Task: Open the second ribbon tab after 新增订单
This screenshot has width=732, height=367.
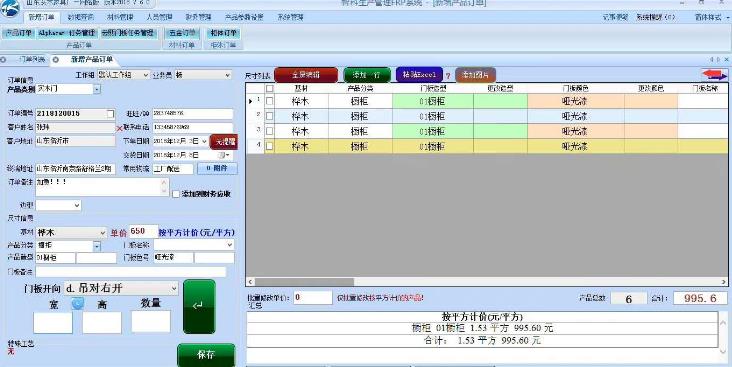Action: tap(80, 17)
